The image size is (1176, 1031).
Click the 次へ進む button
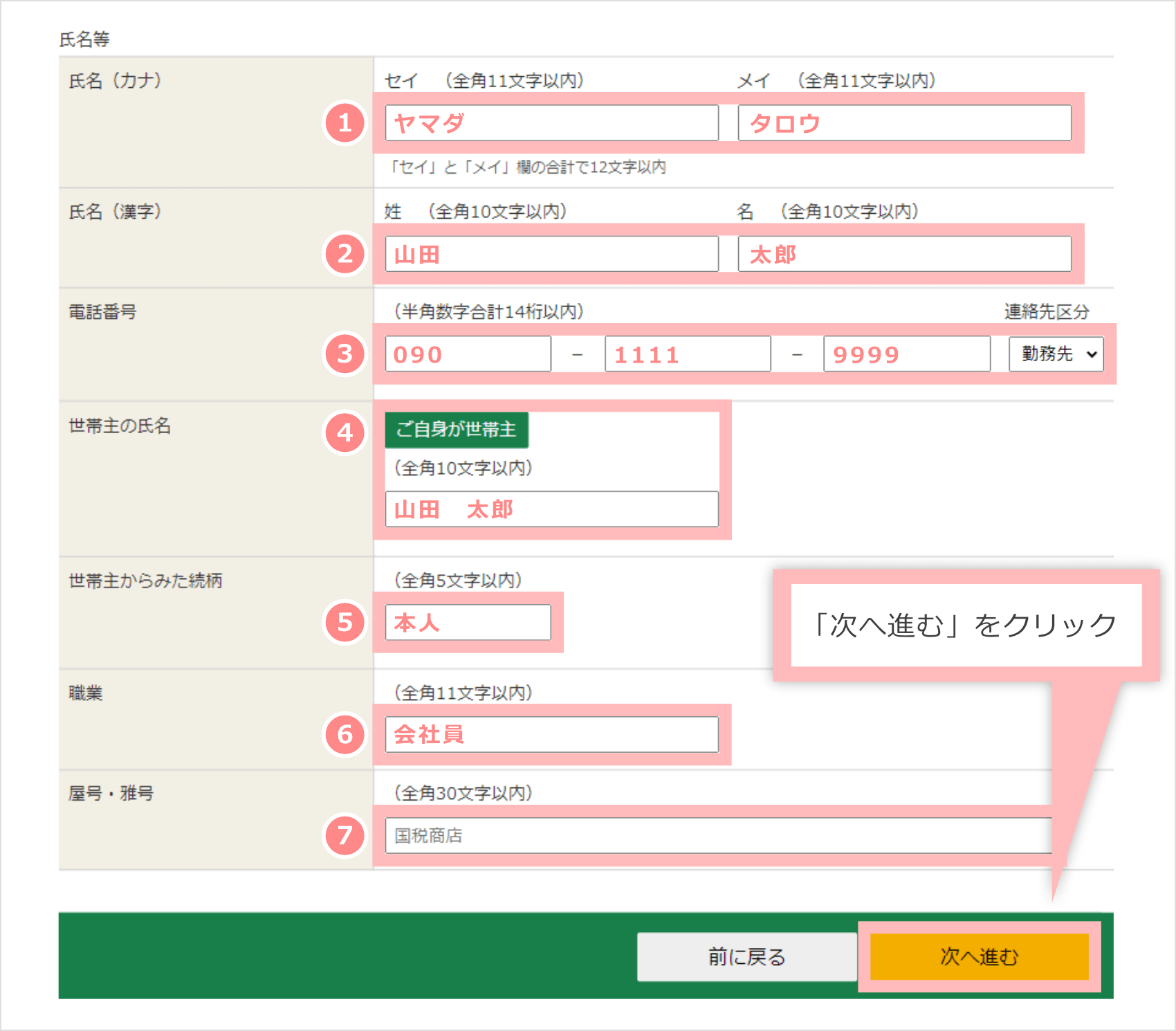coord(978,957)
